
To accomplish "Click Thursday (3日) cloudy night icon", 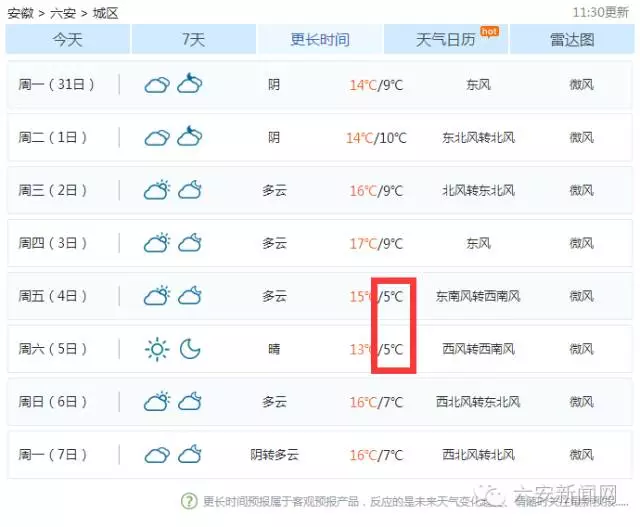I will tap(190, 243).
